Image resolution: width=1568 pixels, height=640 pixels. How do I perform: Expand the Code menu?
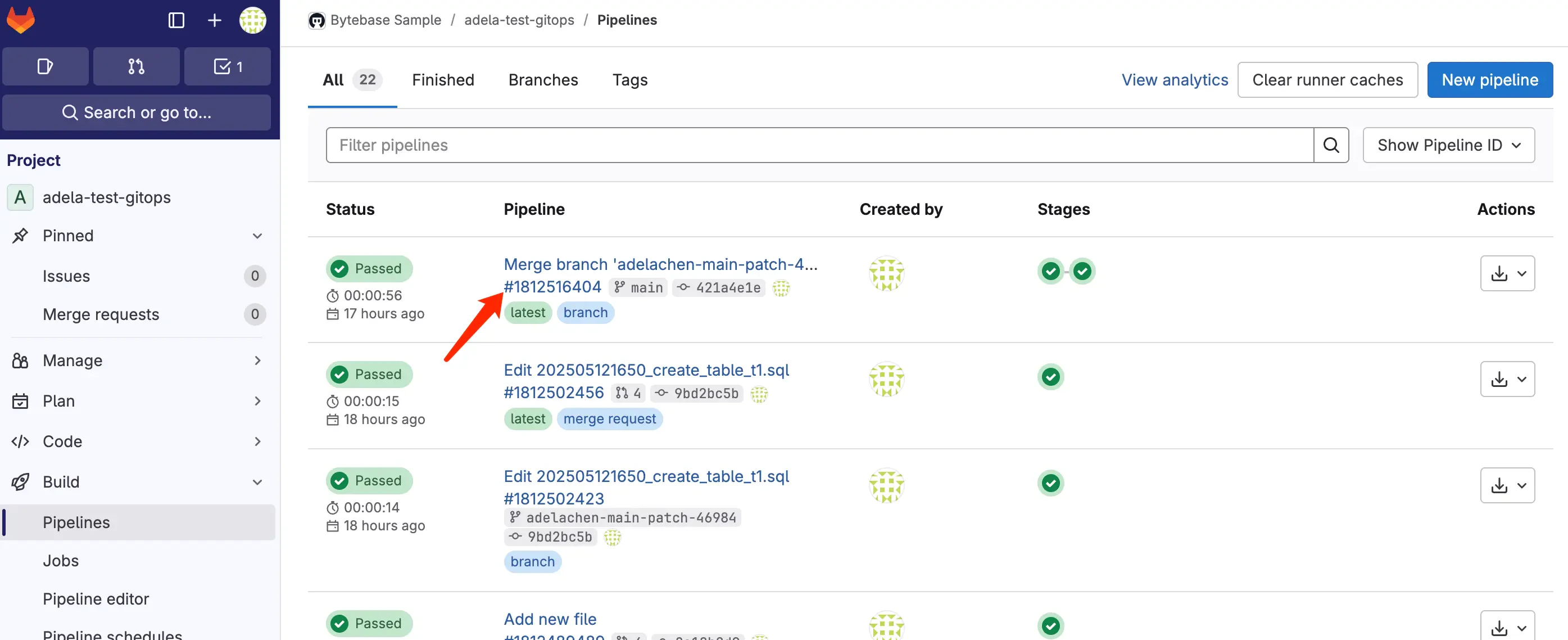(257, 441)
